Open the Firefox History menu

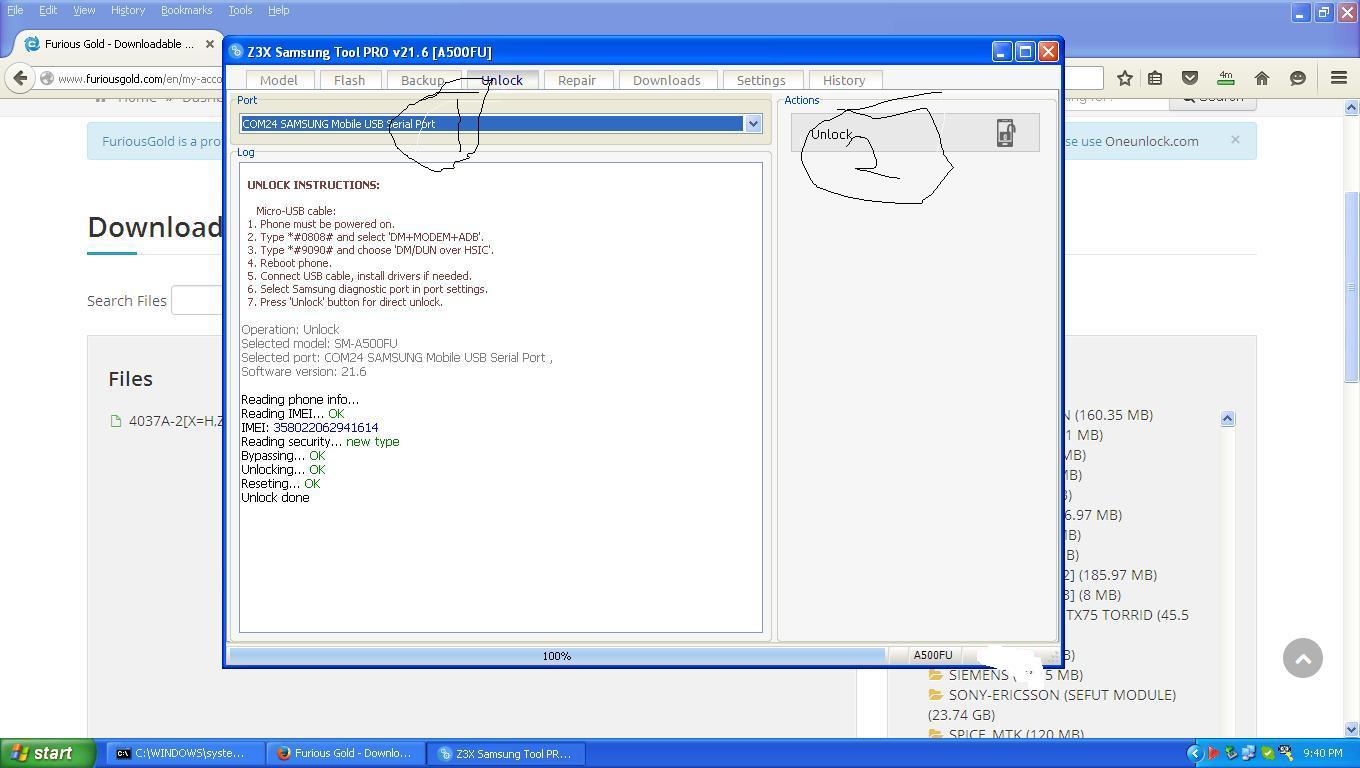(x=128, y=10)
